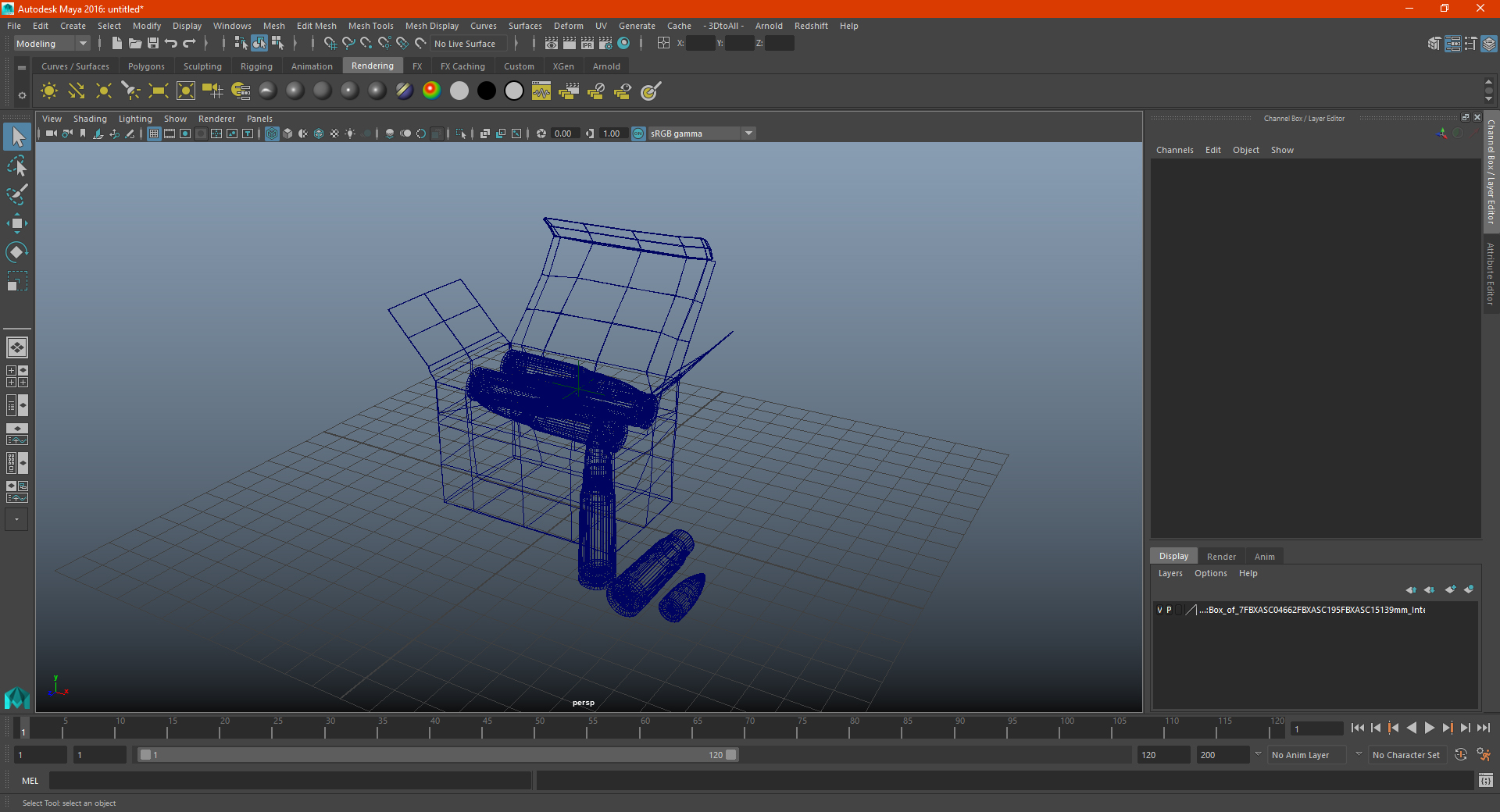Toggle film gate in viewport toolbar
The height and width of the screenshot is (812, 1500).
[x=170, y=134]
